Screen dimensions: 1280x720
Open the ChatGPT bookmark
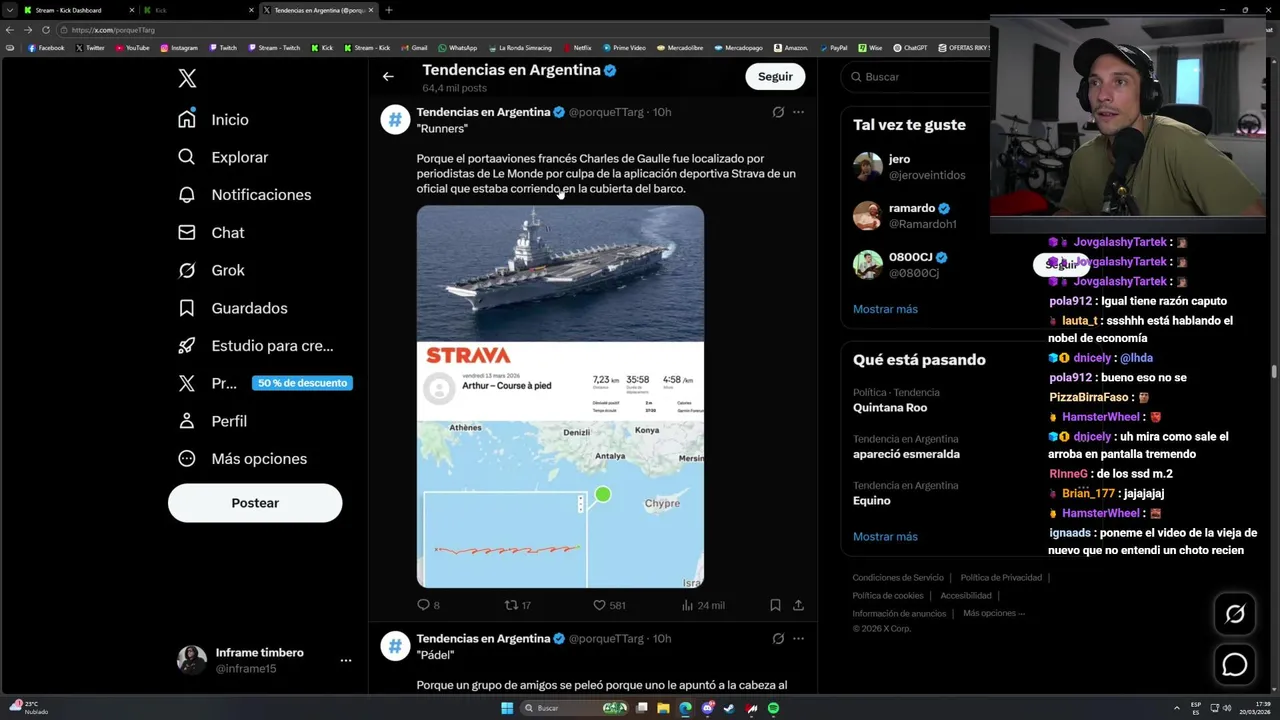point(910,48)
